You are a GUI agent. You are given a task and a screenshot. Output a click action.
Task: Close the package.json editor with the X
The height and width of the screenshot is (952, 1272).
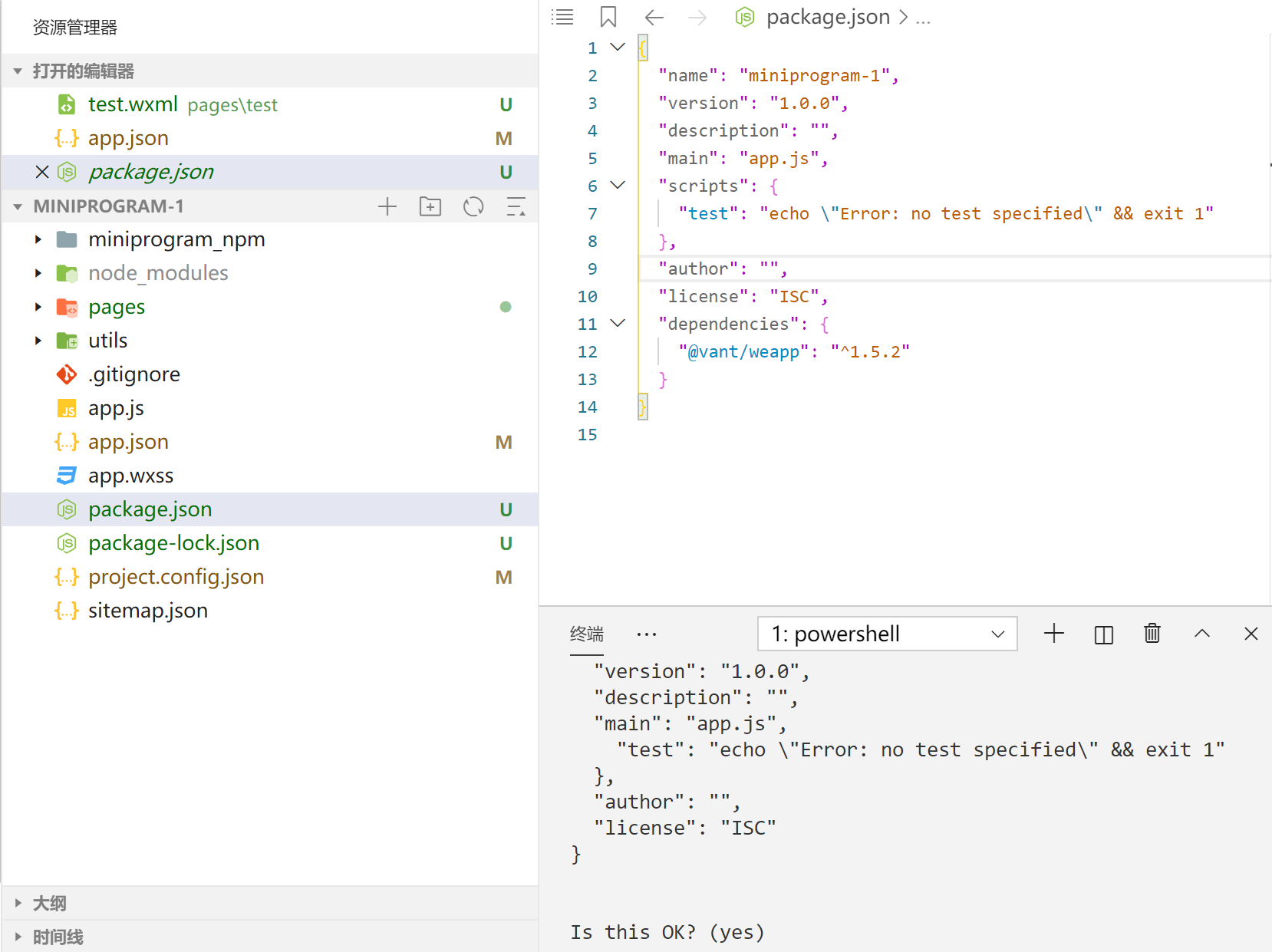42,172
